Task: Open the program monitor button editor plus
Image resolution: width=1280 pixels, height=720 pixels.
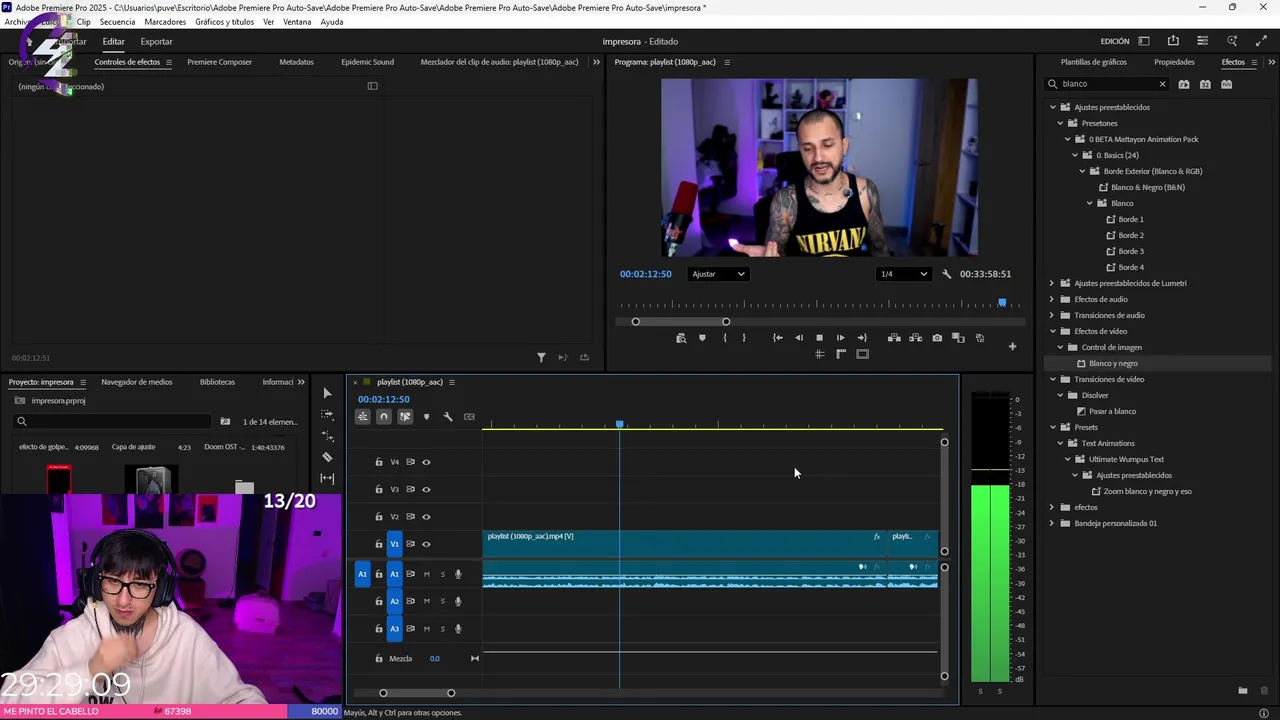Action: [x=1012, y=347]
